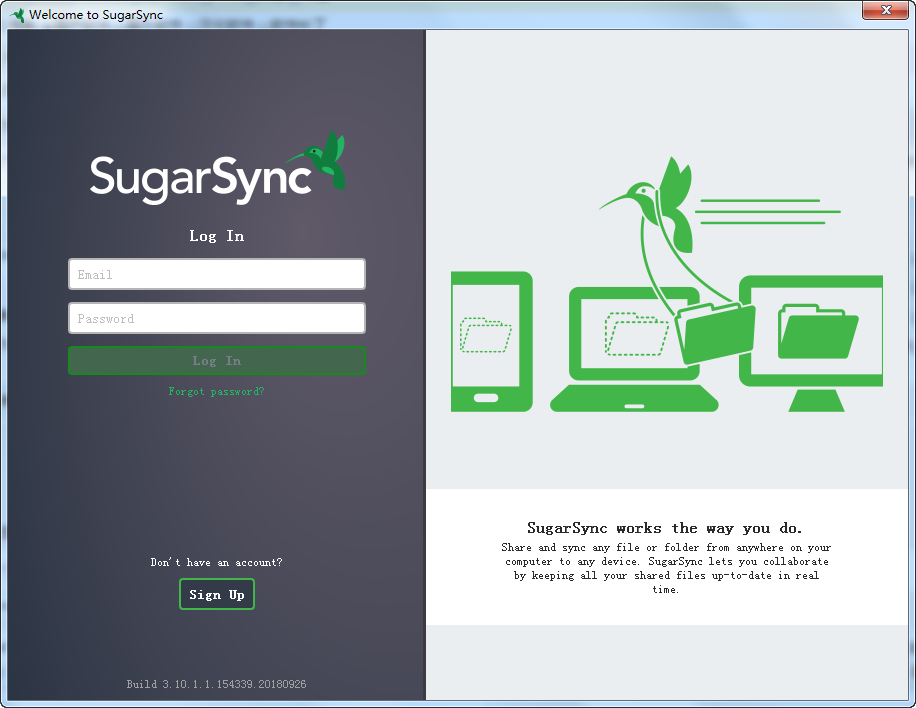916x708 pixels.
Task: Focus the Password input field
Action: (217, 318)
